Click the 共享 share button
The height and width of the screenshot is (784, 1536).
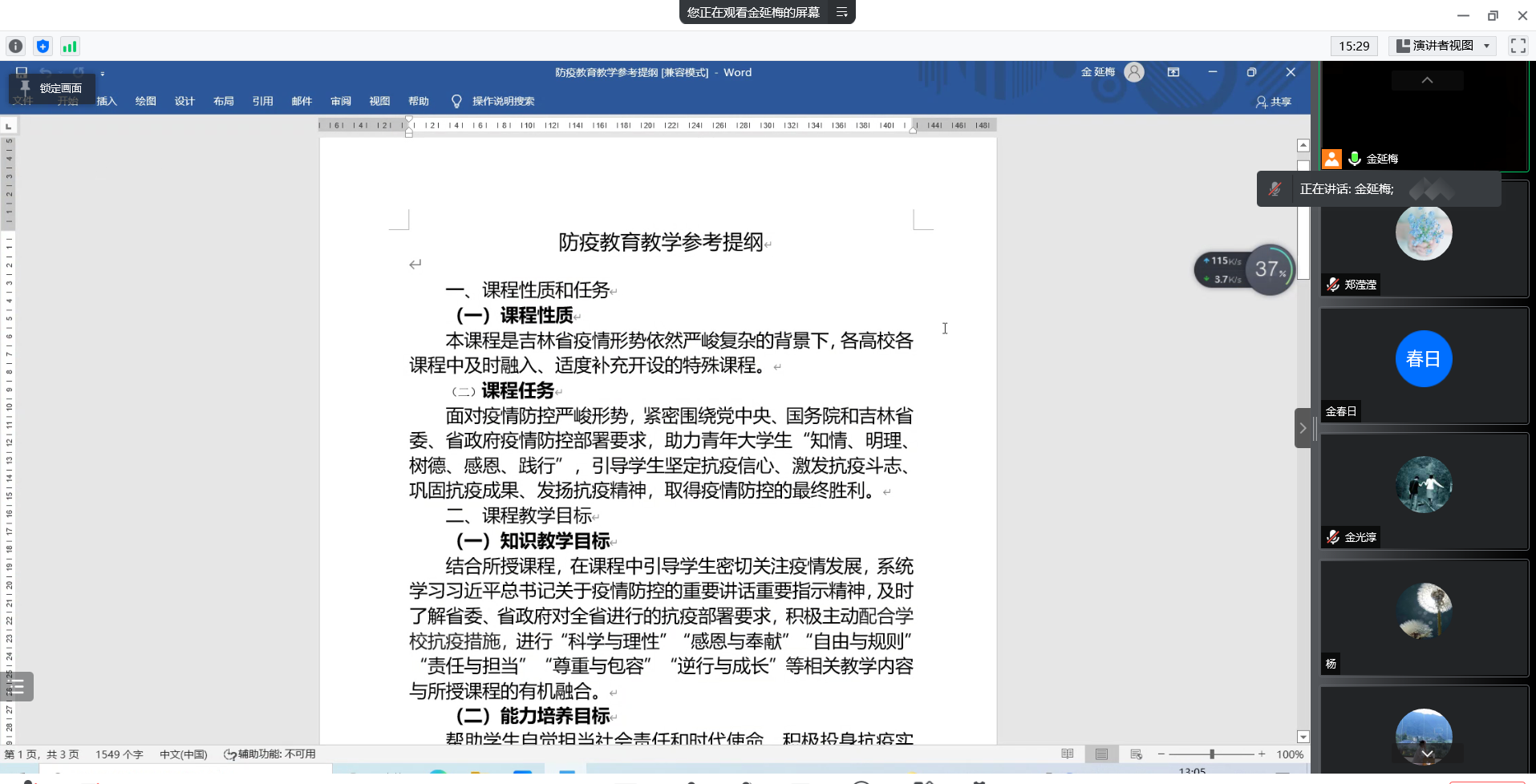point(1274,102)
